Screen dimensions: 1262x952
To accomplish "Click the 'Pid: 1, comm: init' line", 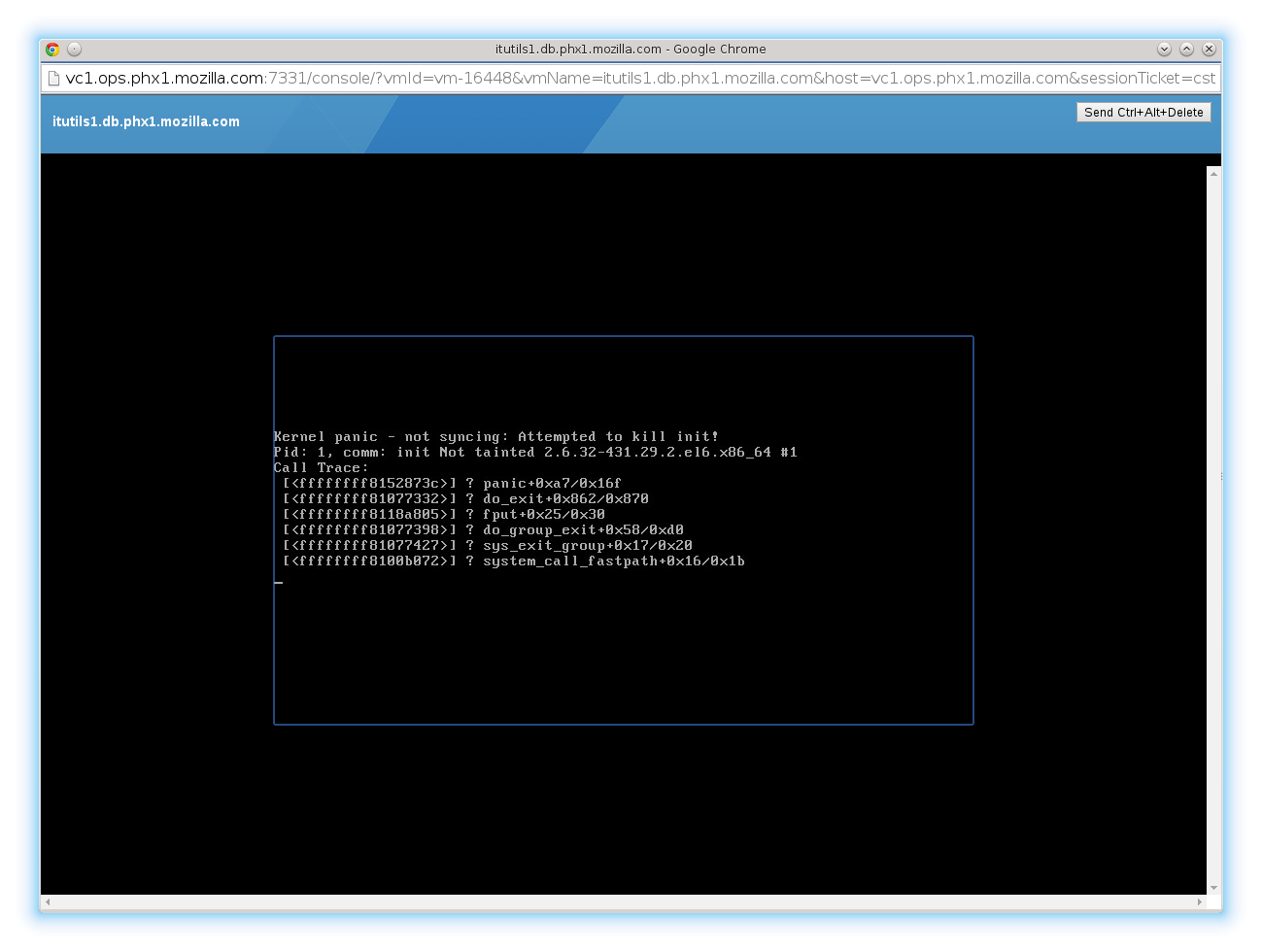I will (535, 453).
